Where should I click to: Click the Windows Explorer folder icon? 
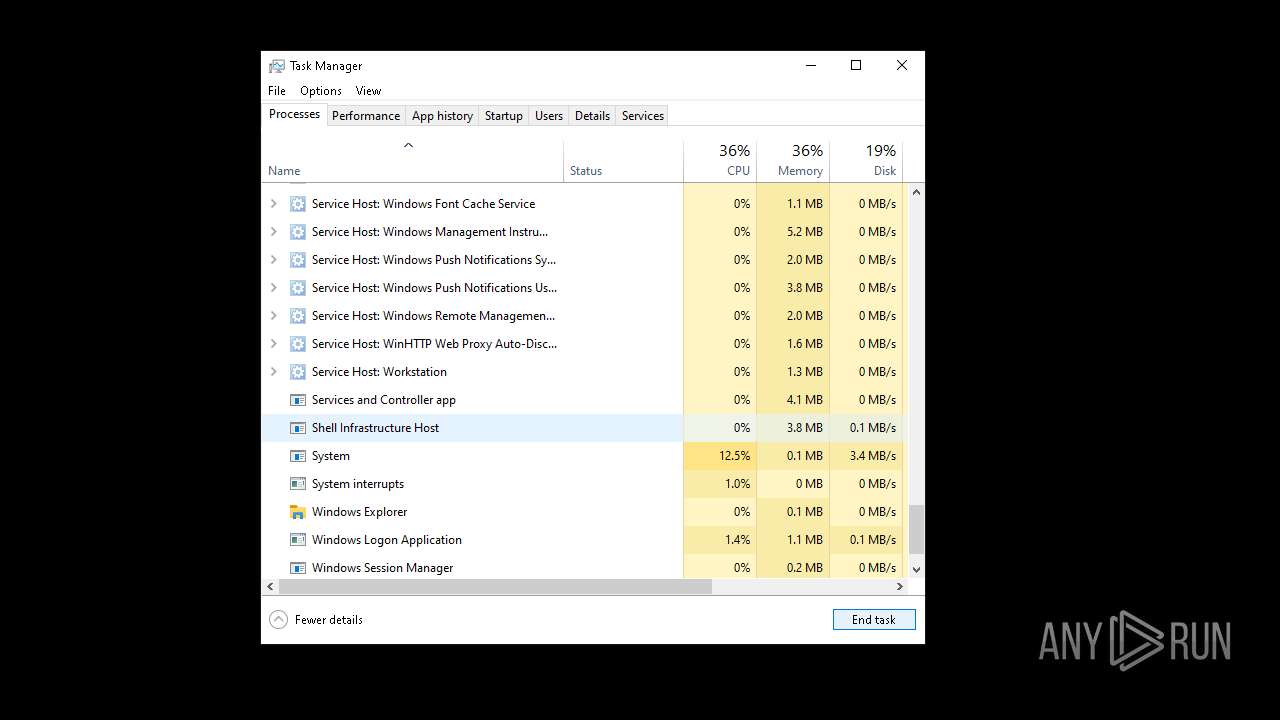click(x=297, y=512)
